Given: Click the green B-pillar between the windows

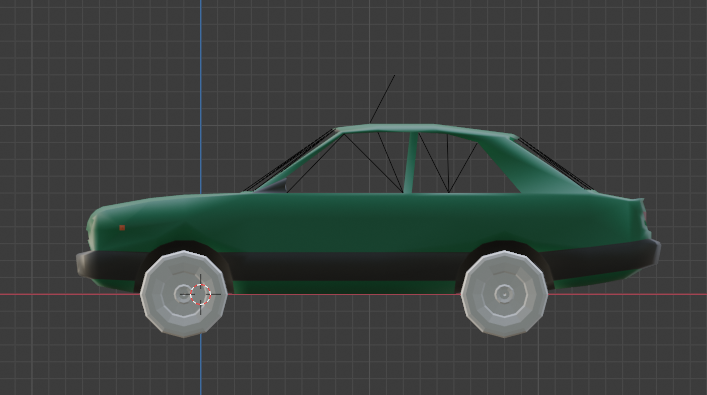Looking at the screenshot, I should [x=410, y=163].
